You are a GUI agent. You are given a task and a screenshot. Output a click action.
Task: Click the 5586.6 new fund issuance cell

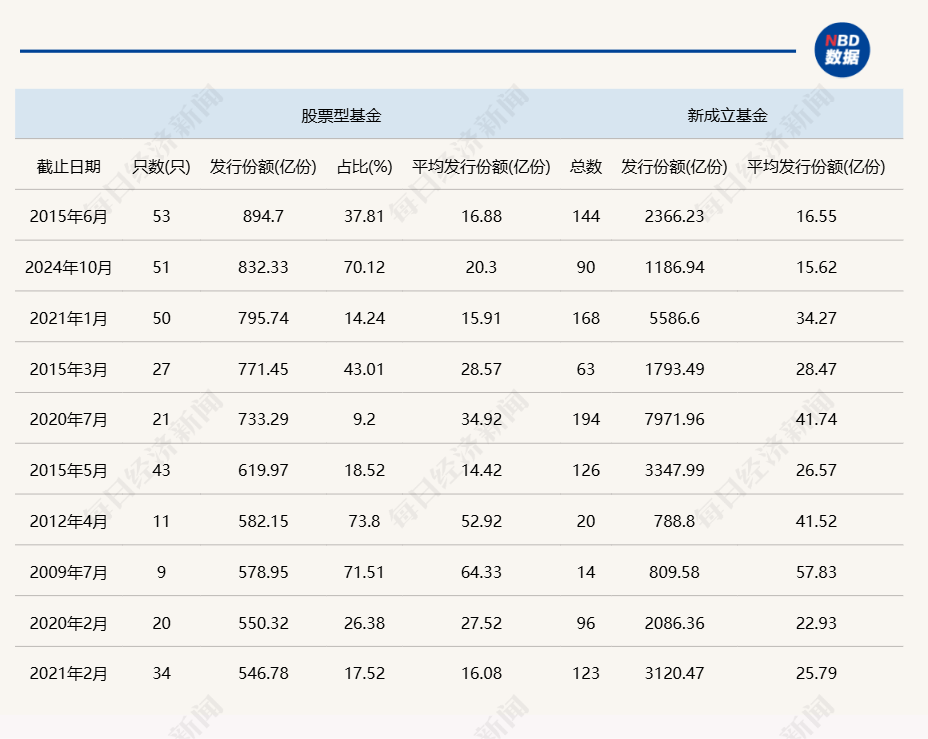point(675,318)
